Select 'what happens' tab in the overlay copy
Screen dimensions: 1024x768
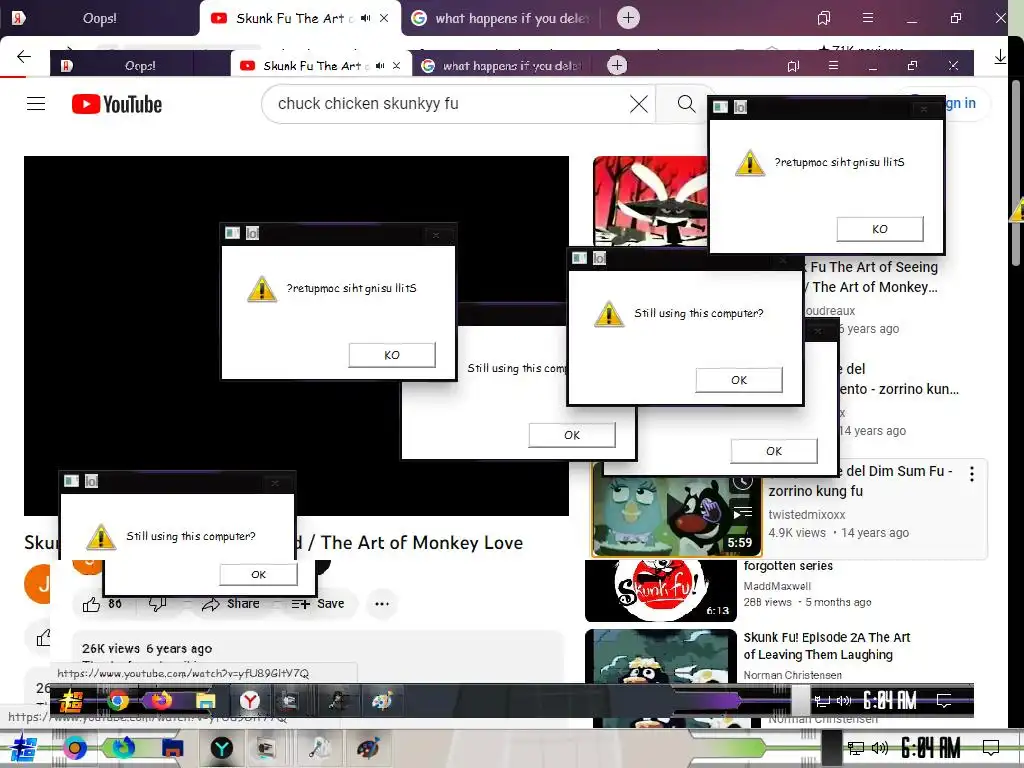(x=501, y=66)
